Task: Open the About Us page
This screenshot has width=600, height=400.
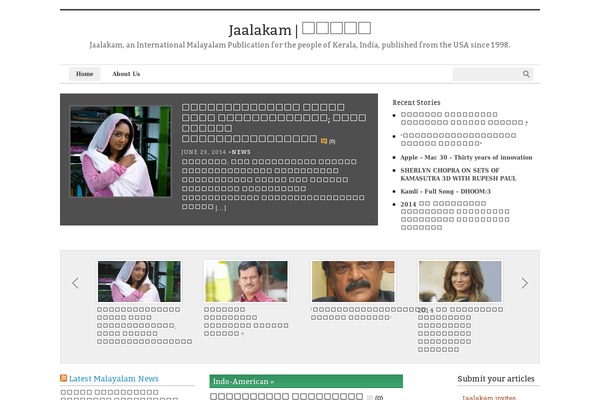Action: (x=126, y=74)
